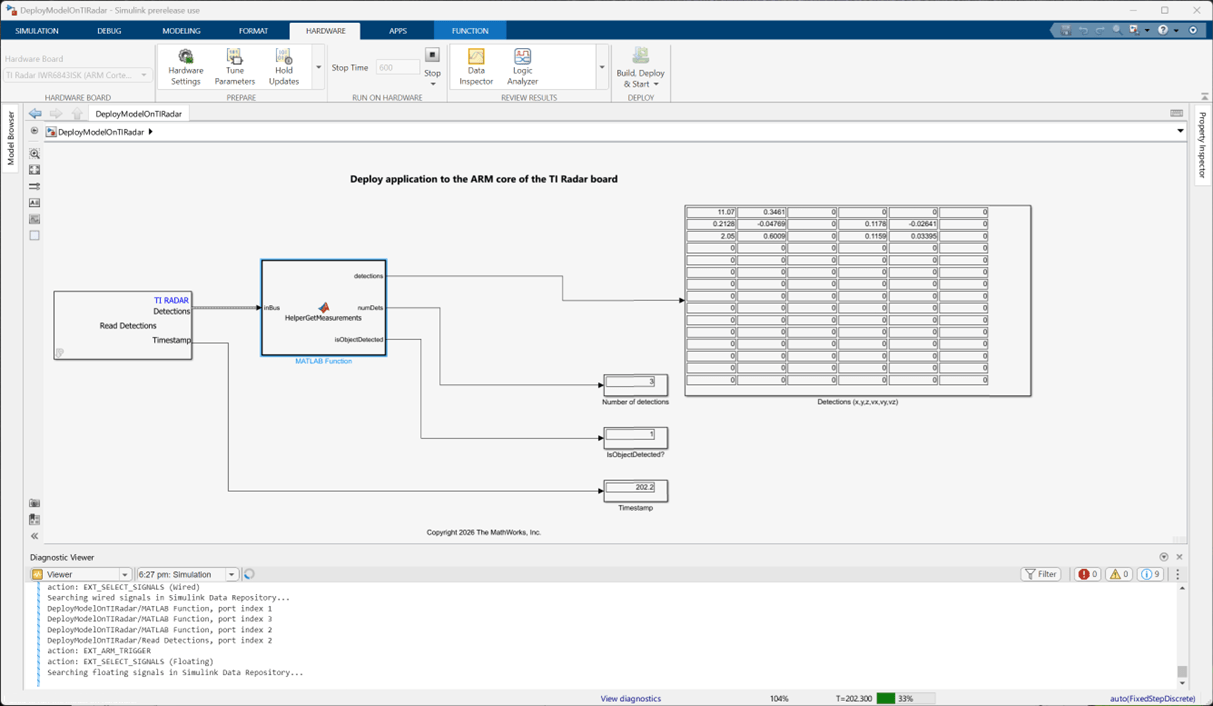
Task: Switch to the Modeling tab
Action: pos(181,31)
